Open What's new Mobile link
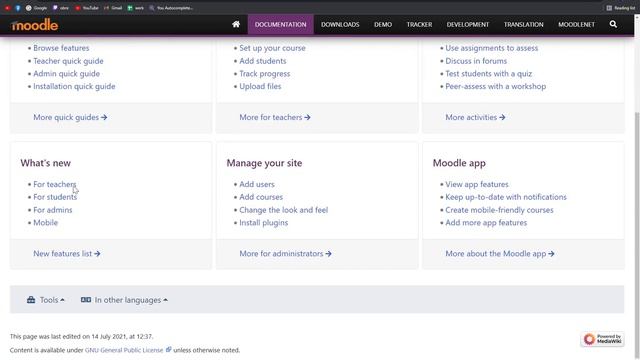The image size is (640, 360). point(46,222)
